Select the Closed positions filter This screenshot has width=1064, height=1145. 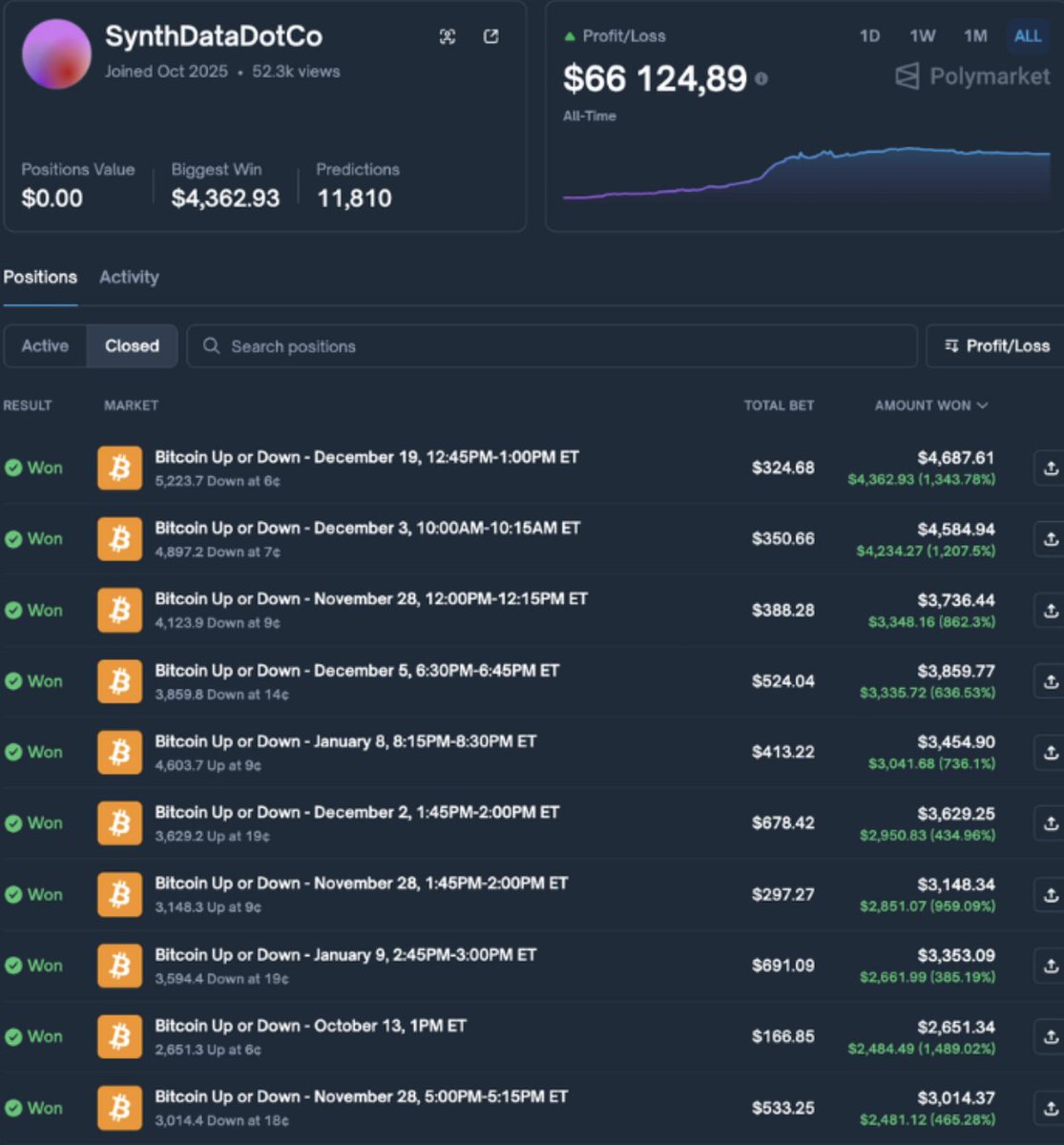click(132, 345)
